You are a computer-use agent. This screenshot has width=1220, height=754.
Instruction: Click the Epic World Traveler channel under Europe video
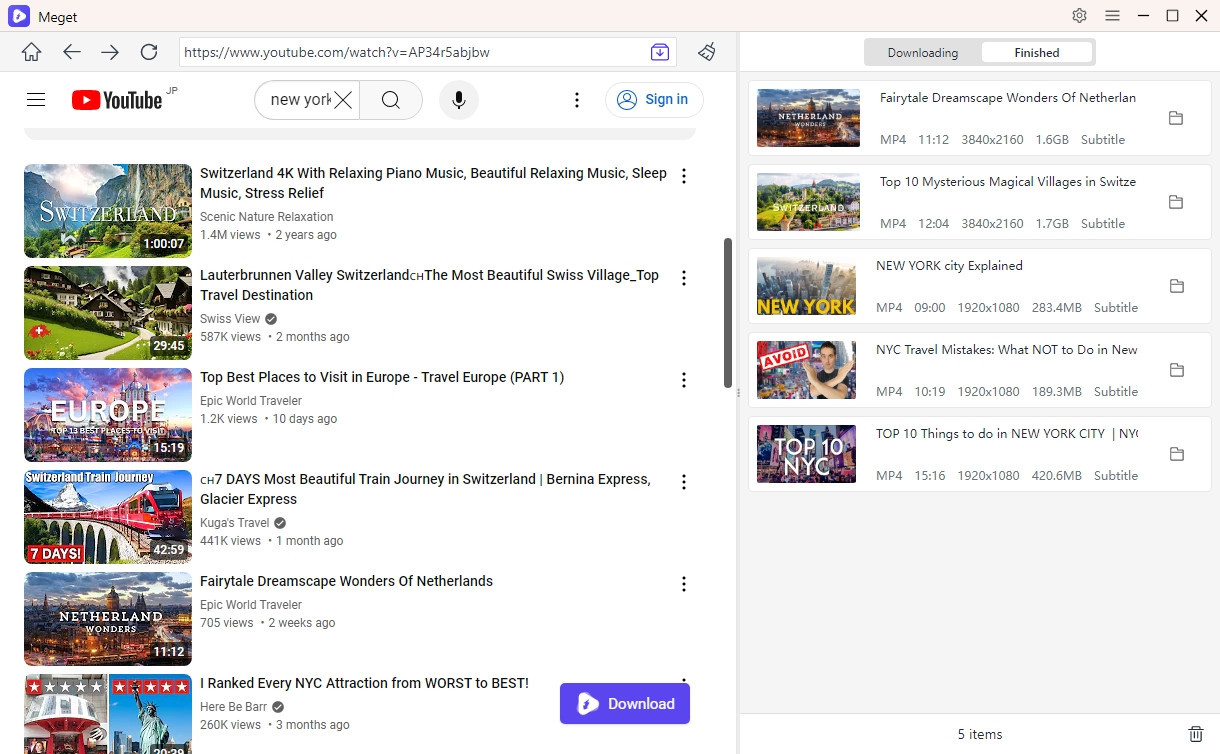251,401
